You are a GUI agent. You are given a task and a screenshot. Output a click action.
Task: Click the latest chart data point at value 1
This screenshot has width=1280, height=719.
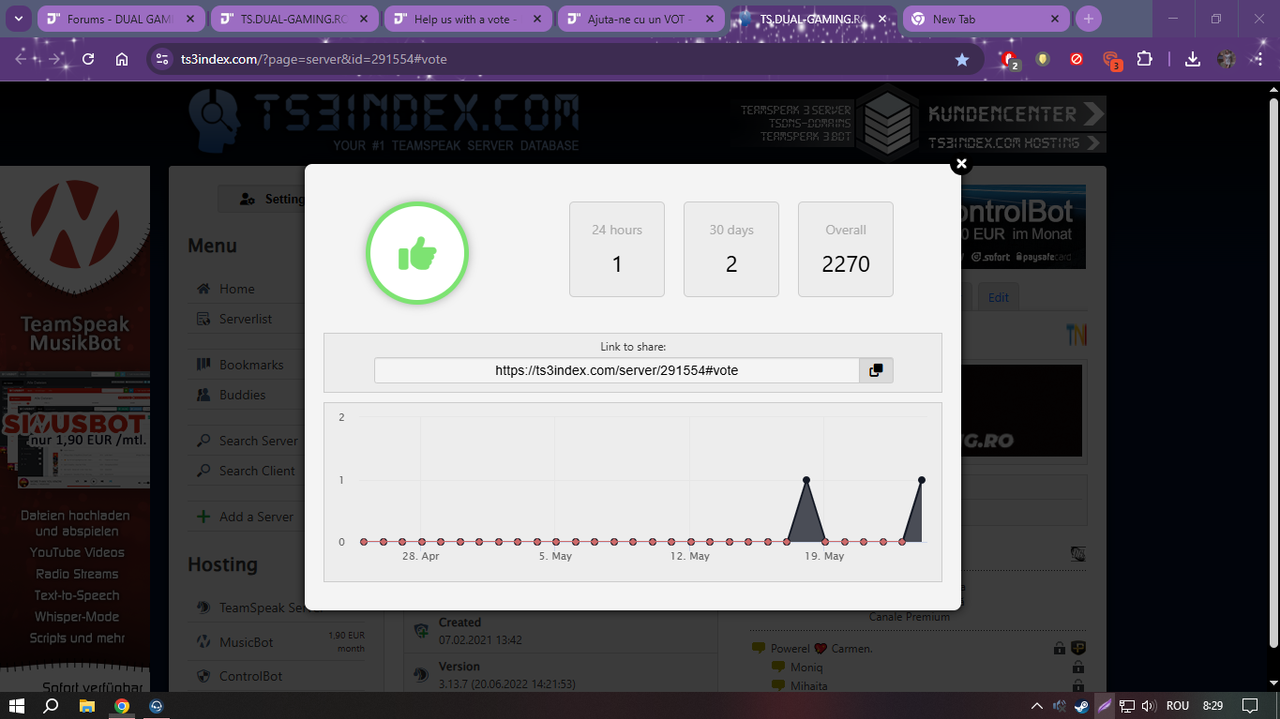tap(922, 480)
